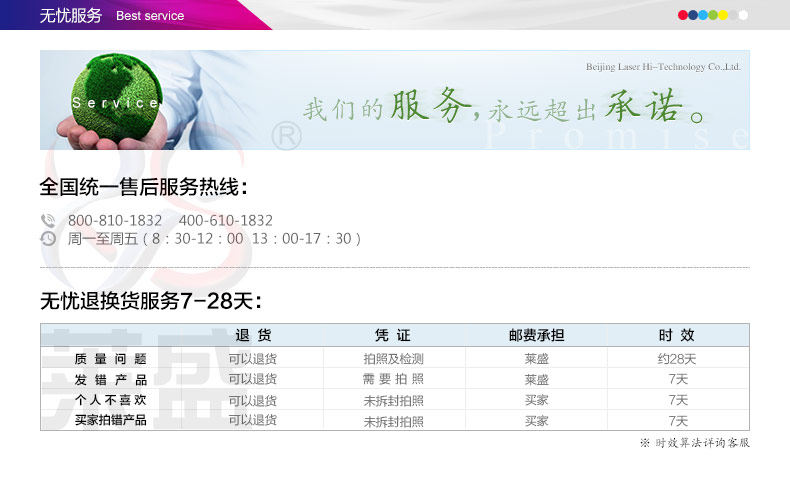The height and width of the screenshot is (480, 790).
Task: Select the 质量问题 table row label
Action: [x=110, y=359]
